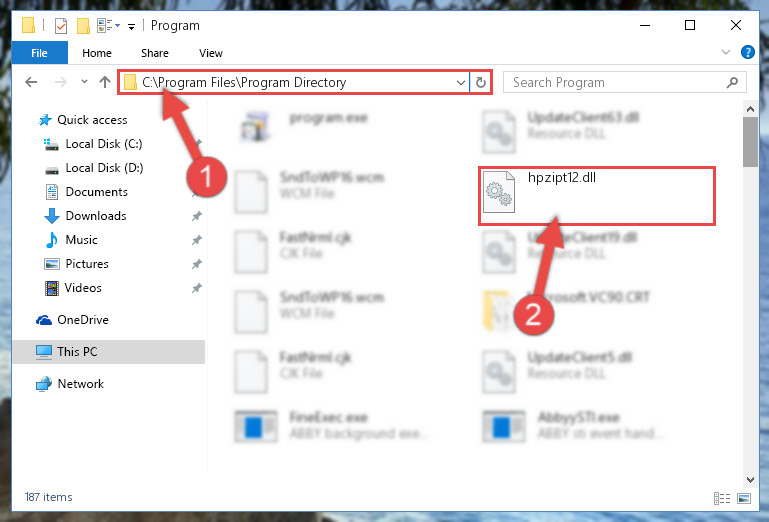Image resolution: width=769 pixels, height=522 pixels.
Task: Select the hpzipt12.dll file
Action: (x=597, y=196)
